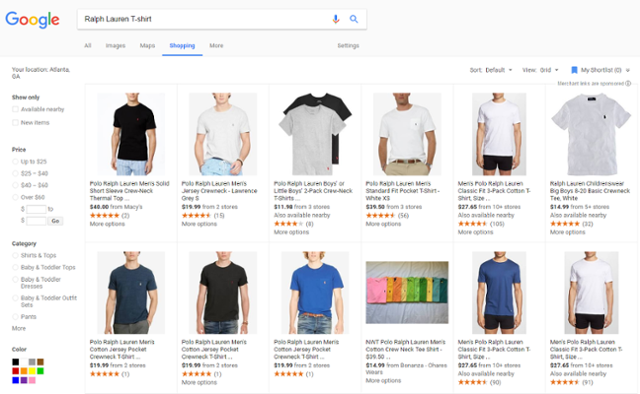
Task: Open the NWT Polo Cotton Crew Neck Tee listing
Action: coord(405,349)
